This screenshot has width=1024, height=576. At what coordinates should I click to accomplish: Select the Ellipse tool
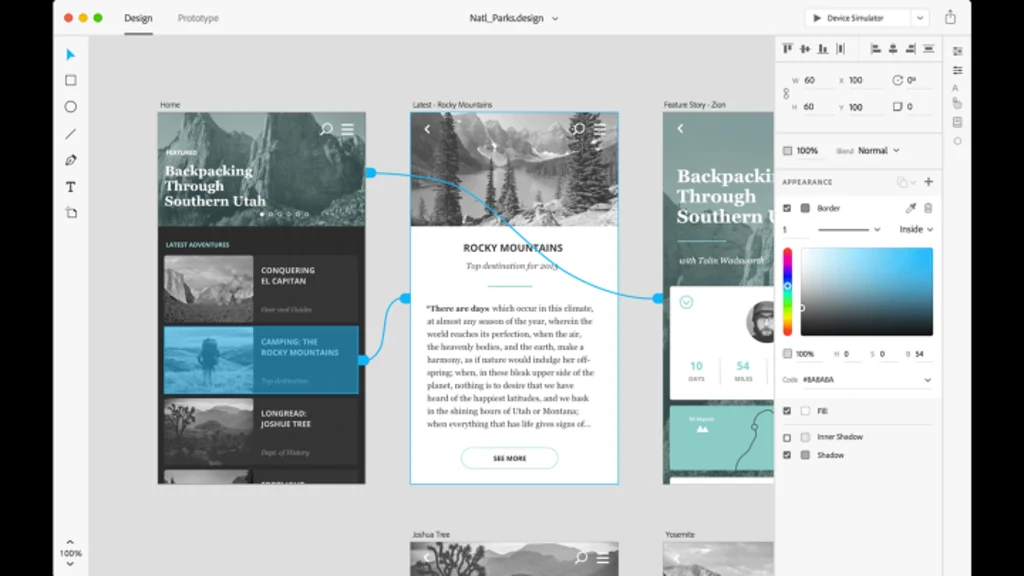(x=71, y=107)
